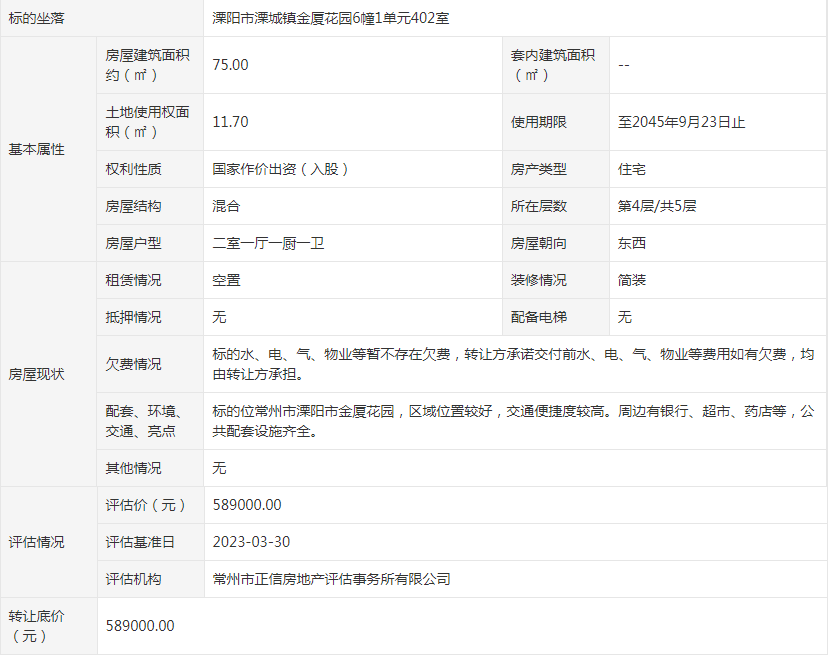
Task: Click the 抵押情况 label
Action: point(133,317)
